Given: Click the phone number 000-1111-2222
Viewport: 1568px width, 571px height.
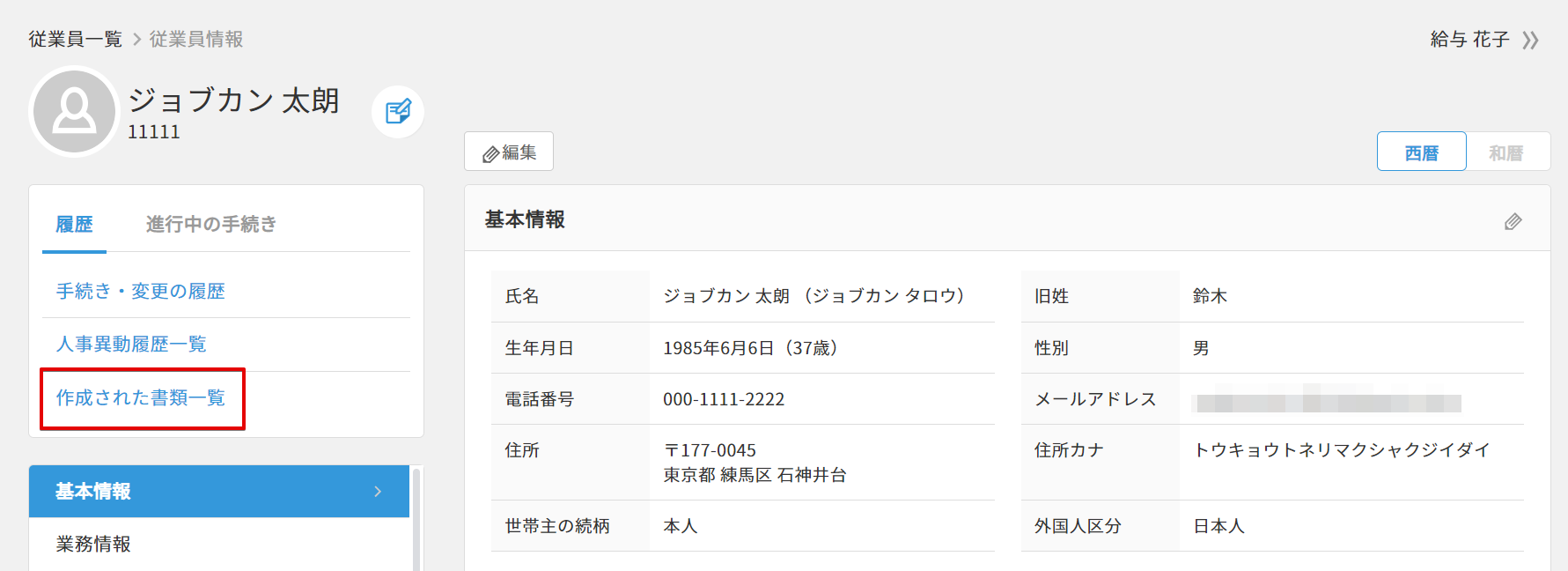Looking at the screenshot, I should (x=724, y=400).
